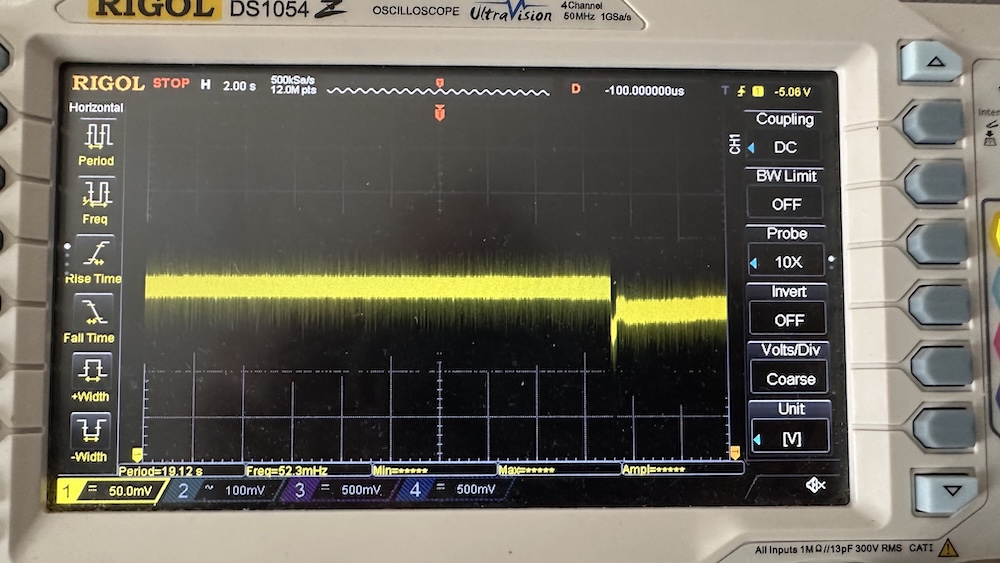Toggle the Invert OFF setting
1000x563 pixels.
[x=786, y=320]
